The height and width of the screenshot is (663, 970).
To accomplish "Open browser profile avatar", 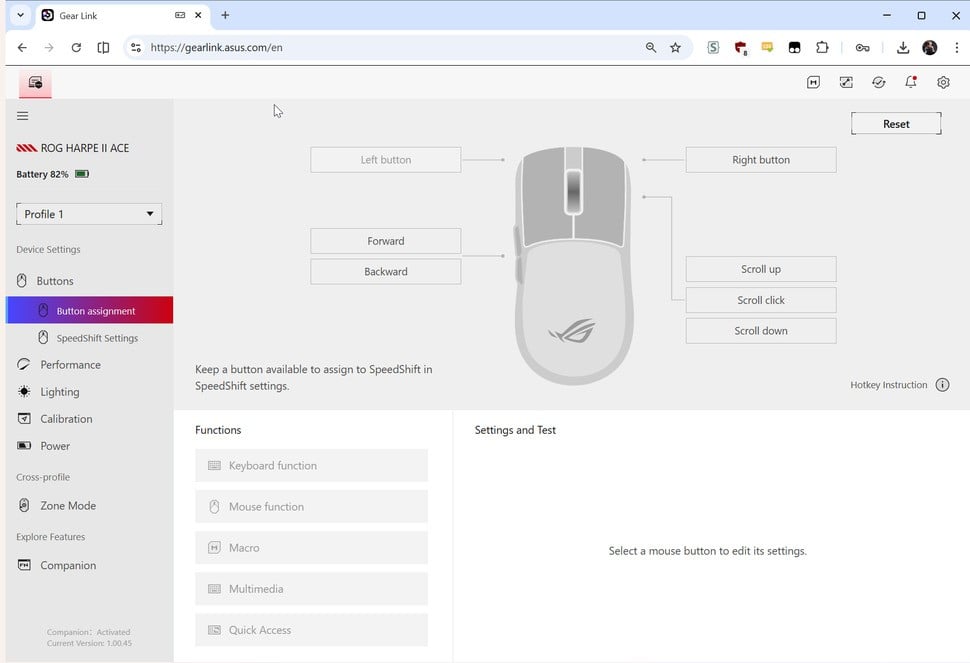I will point(929,48).
